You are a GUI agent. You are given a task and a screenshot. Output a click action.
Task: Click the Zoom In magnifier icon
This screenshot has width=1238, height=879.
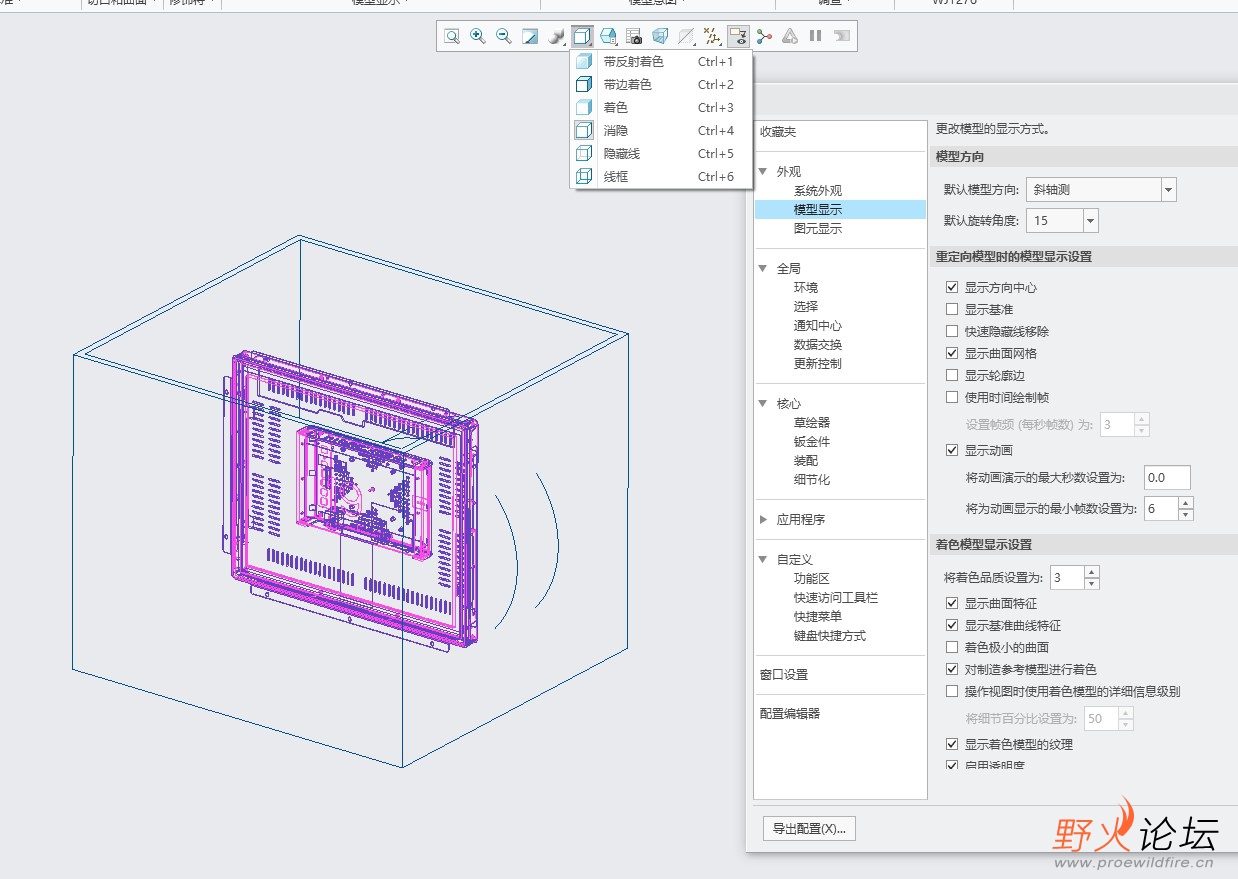tap(478, 37)
